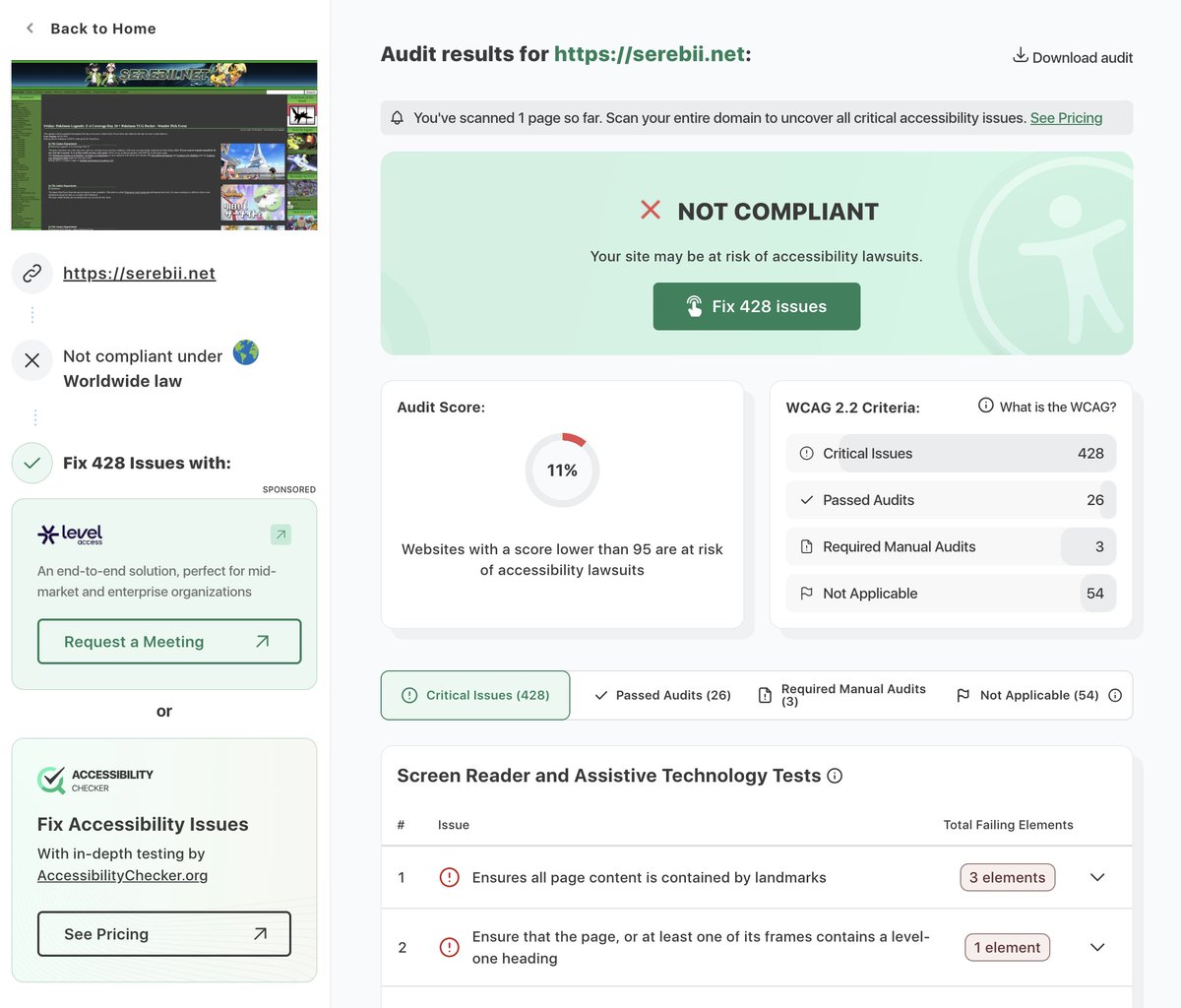The width and height of the screenshot is (1181, 1008).
Task: Click the 1 element badge
Action: pos(1007,947)
